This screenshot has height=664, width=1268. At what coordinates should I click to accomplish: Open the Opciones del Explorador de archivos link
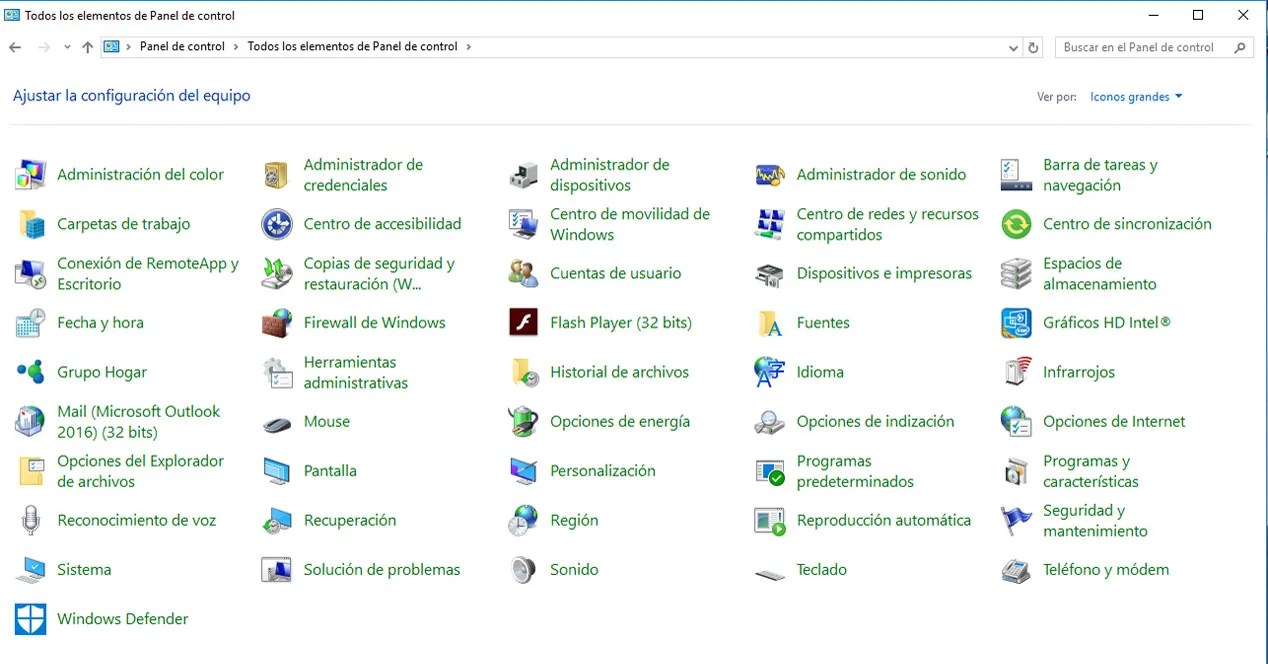[x=140, y=471]
